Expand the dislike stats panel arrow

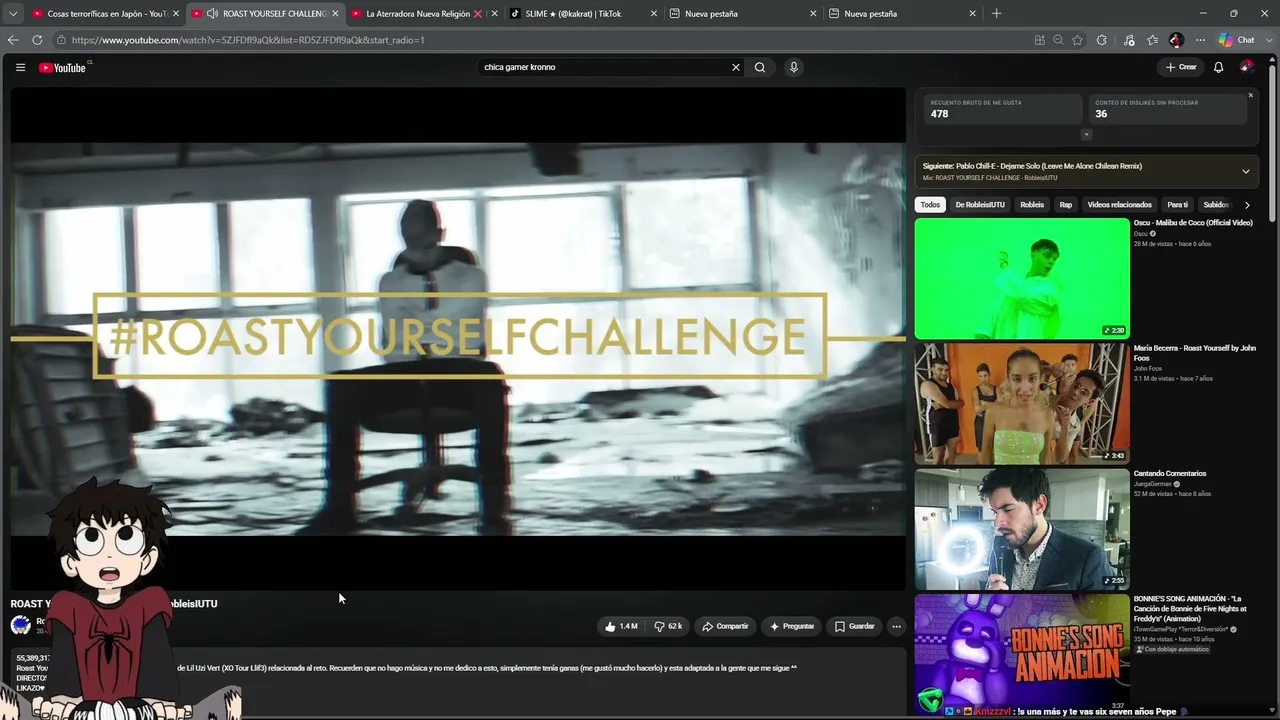[1086, 135]
